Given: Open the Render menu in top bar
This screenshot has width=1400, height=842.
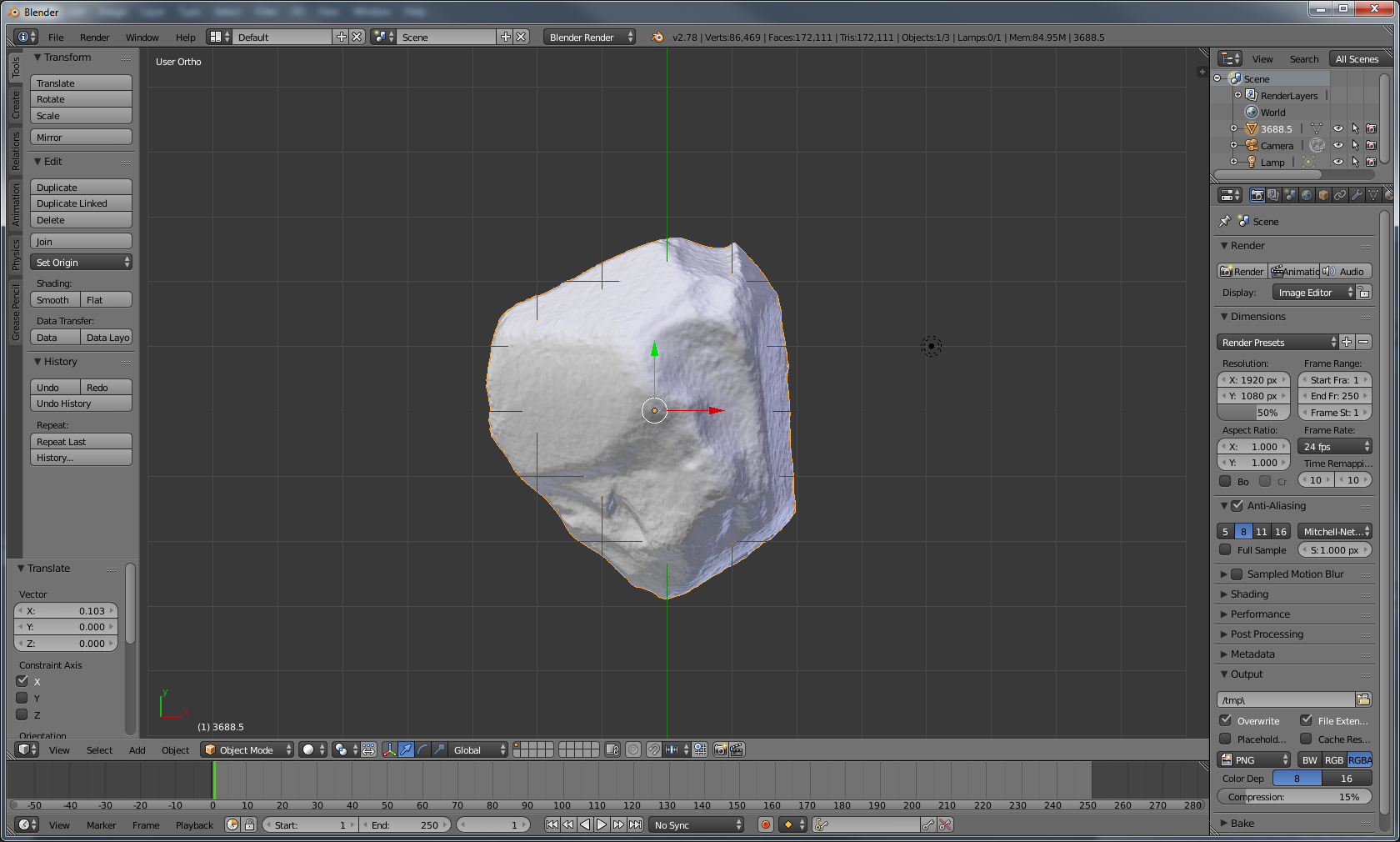Looking at the screenshot, I should [94, 38].
